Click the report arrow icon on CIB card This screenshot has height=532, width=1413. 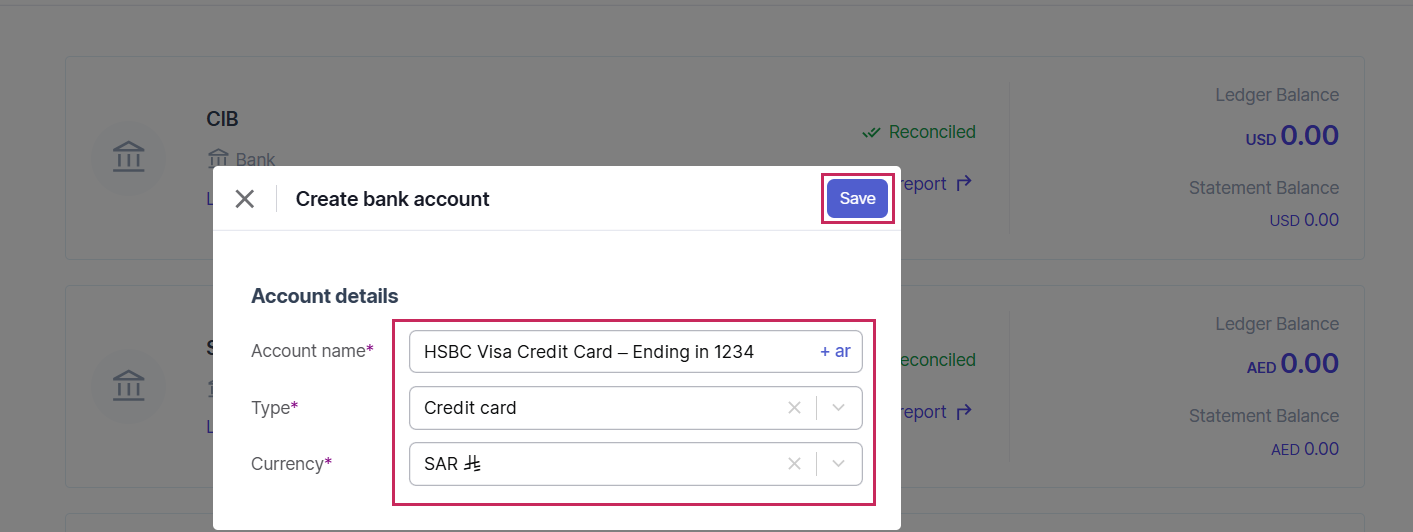tap(964, 184)
